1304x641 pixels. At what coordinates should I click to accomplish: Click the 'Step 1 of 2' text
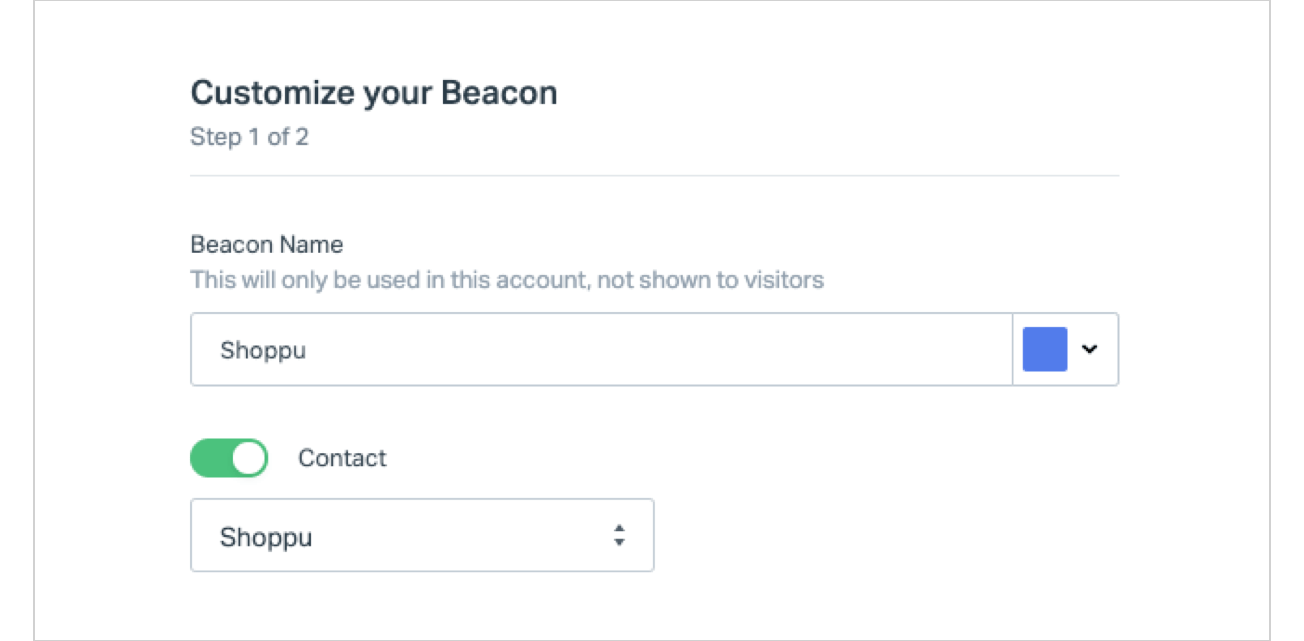click(x=249, y=137)
